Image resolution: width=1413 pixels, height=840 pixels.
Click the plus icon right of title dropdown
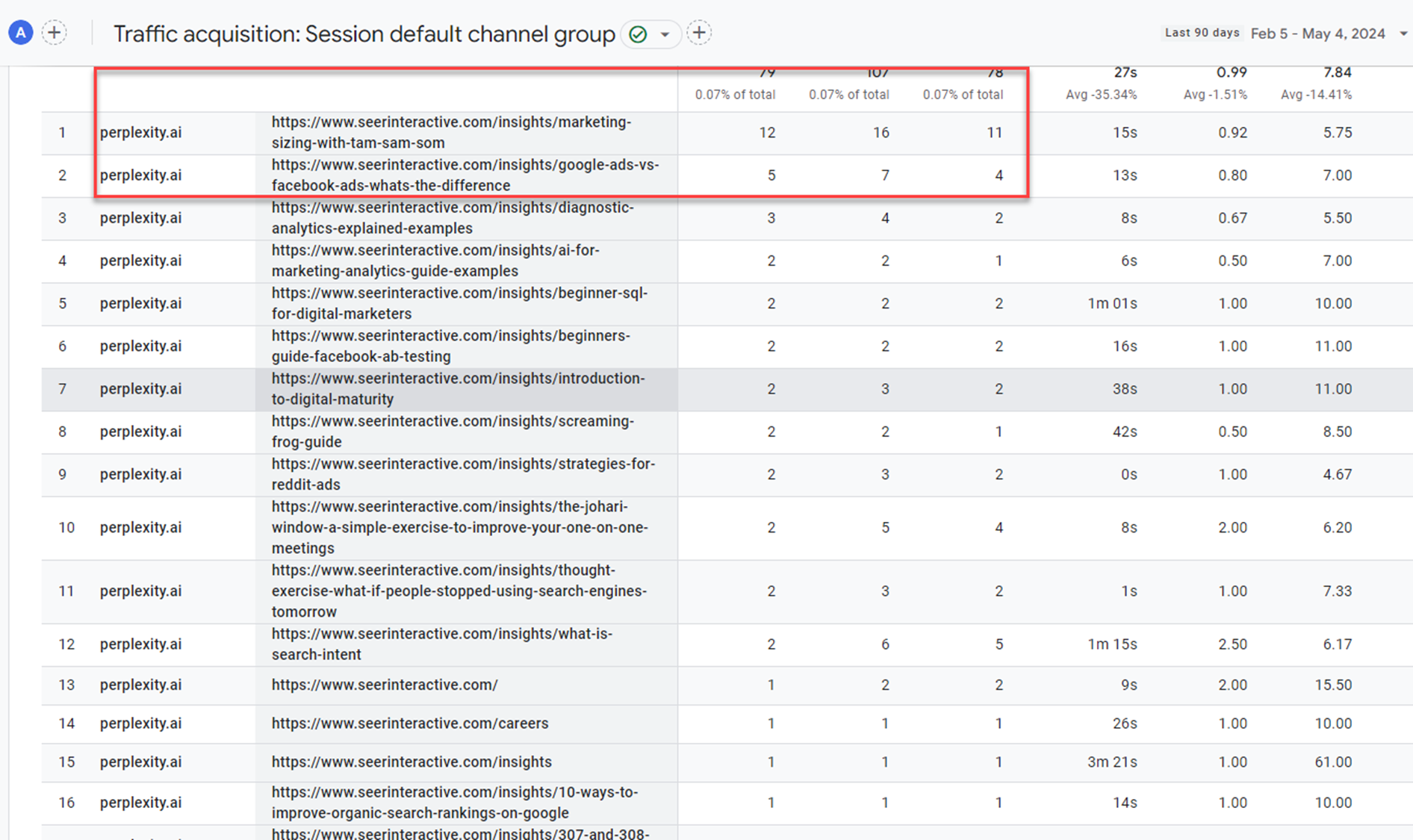[x=698, y=33]
